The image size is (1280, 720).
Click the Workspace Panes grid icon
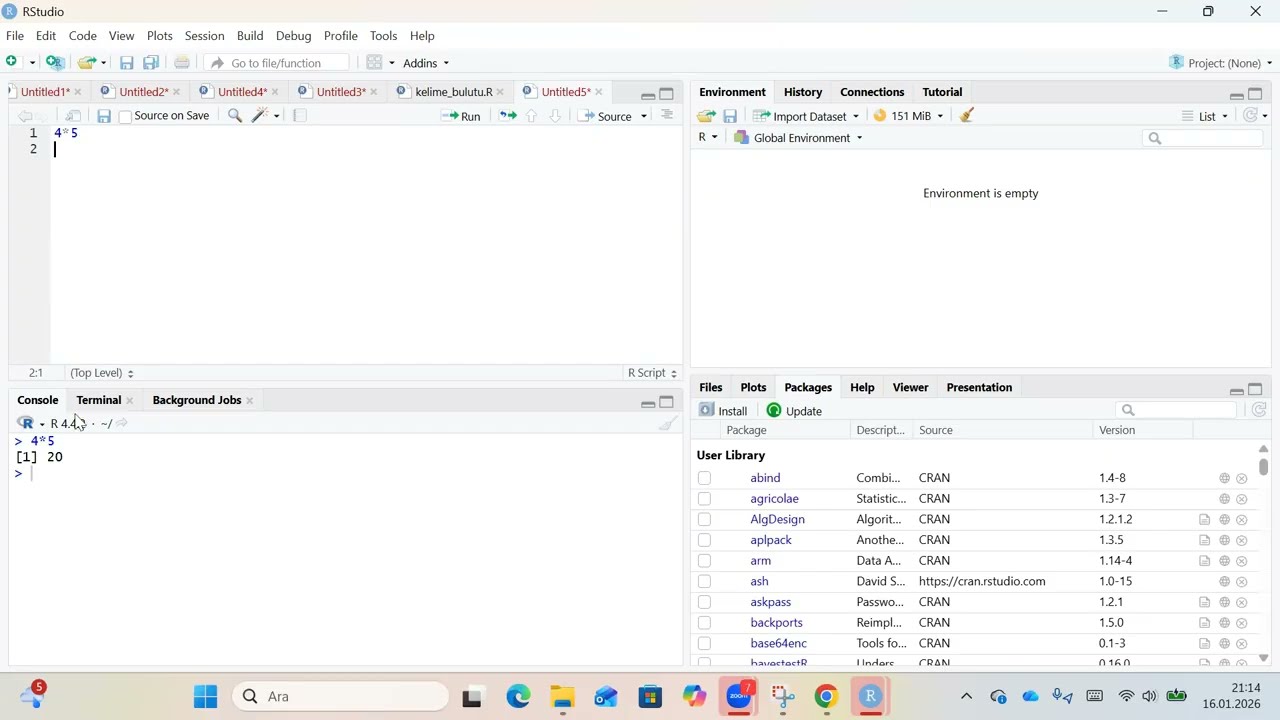click(375, 63)
